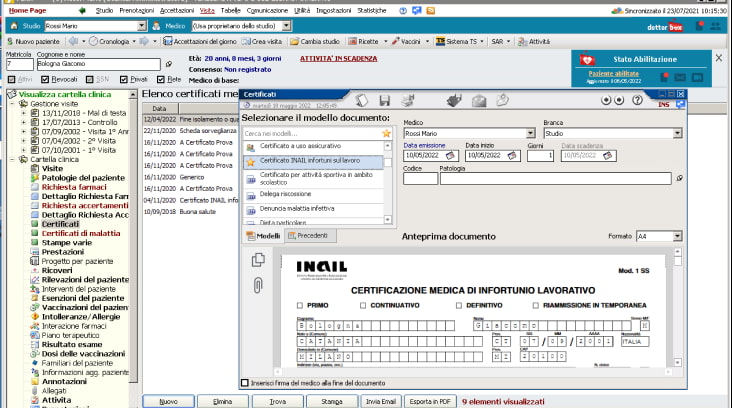
Task: Click the new document icon in Certificati toolbar
Action: [x=362, y=100]
